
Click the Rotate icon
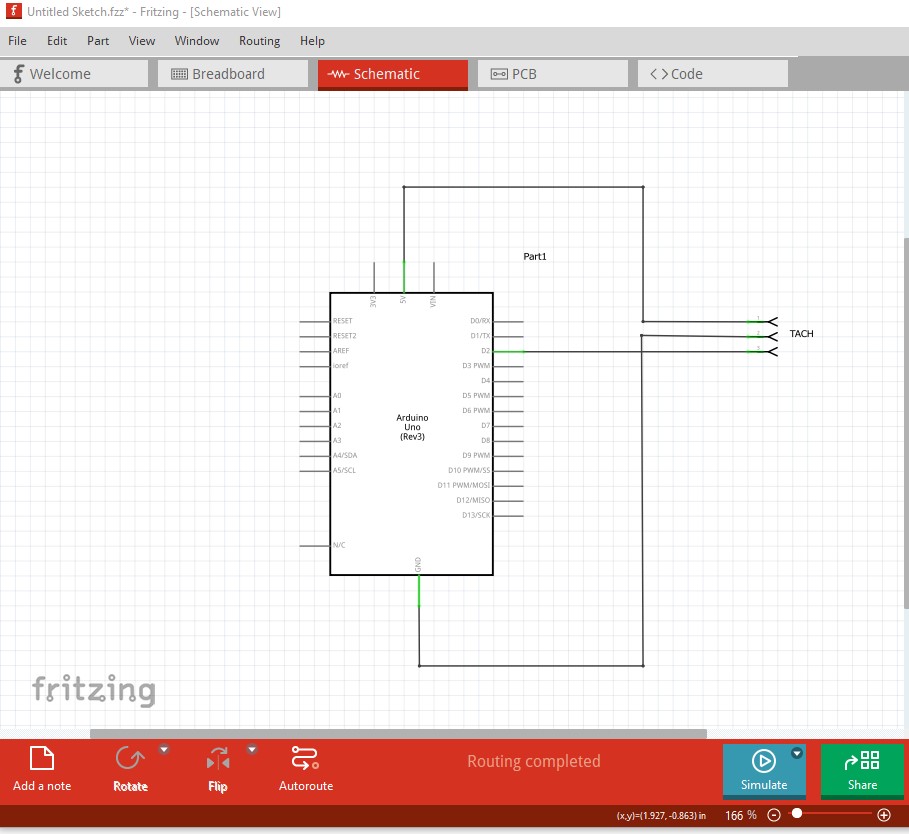(130, 758)
